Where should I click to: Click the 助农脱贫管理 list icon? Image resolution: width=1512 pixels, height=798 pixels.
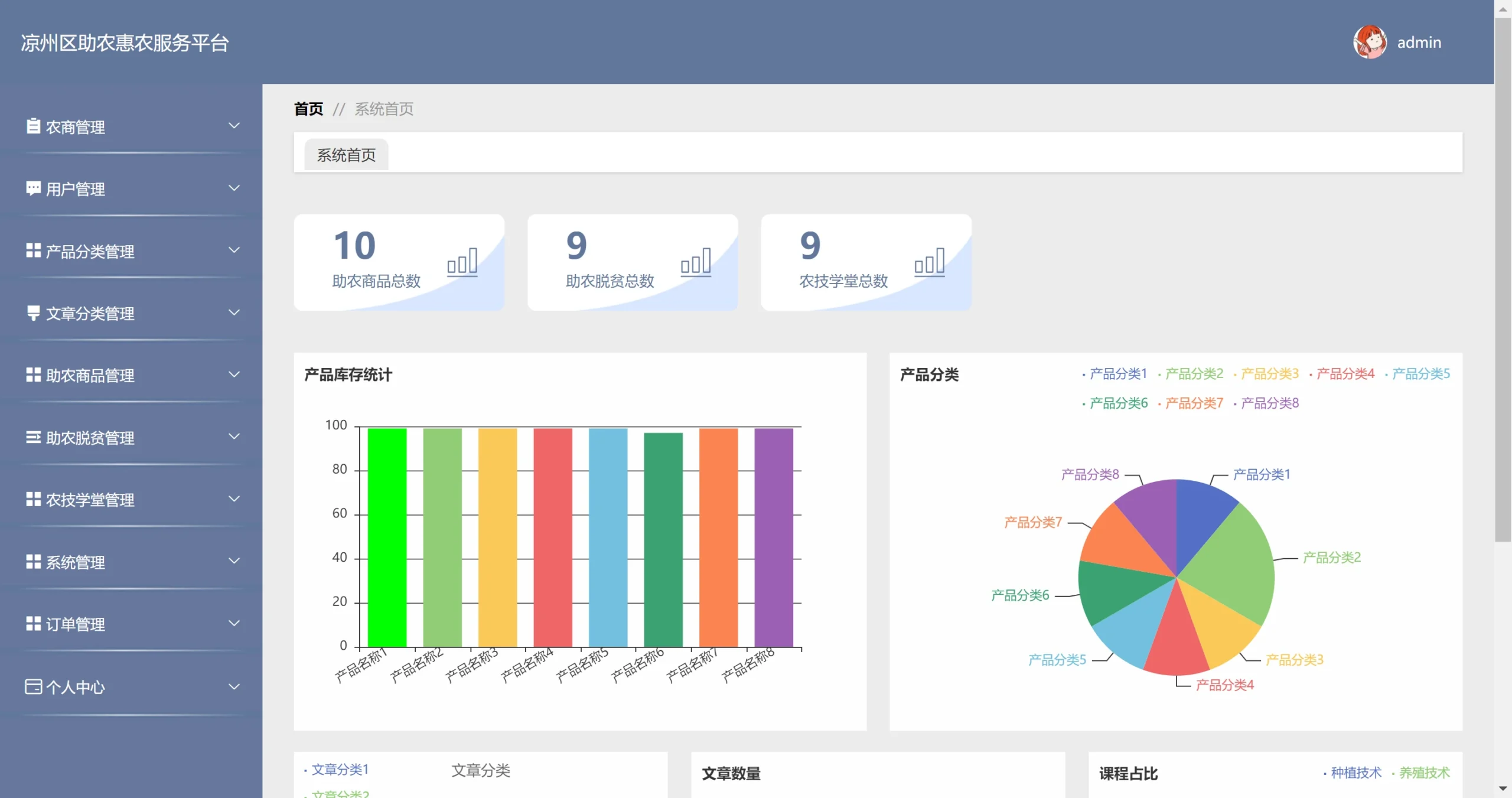pos(32,437)
